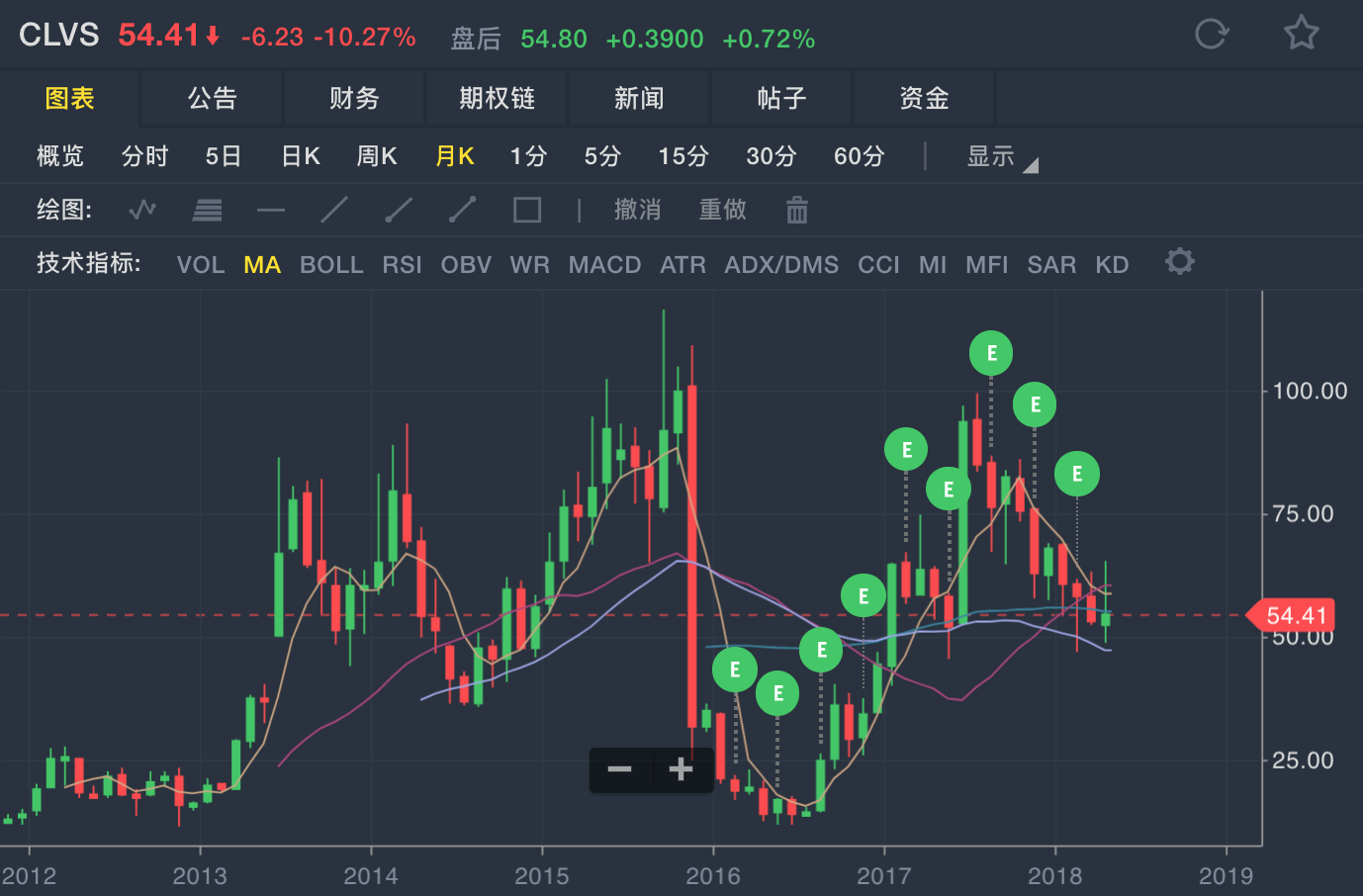Open indicator settings gear
Viewport: 1363px width, 896px height.
click(1179, 262)
